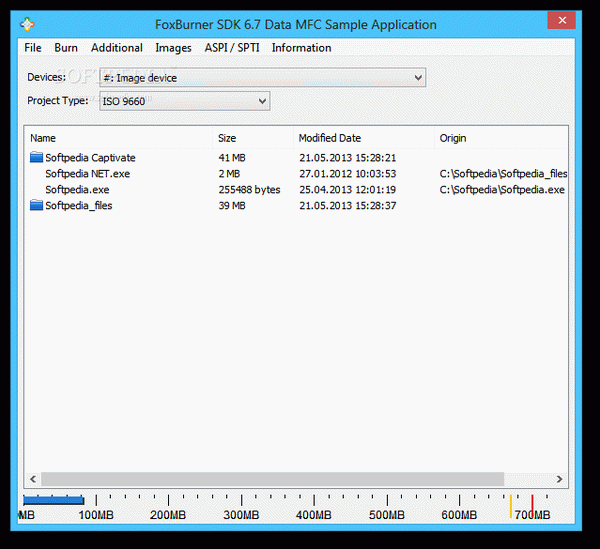The image size is (600, 549).
Task: Click the 2 MB size value
Action: point(229,174)
